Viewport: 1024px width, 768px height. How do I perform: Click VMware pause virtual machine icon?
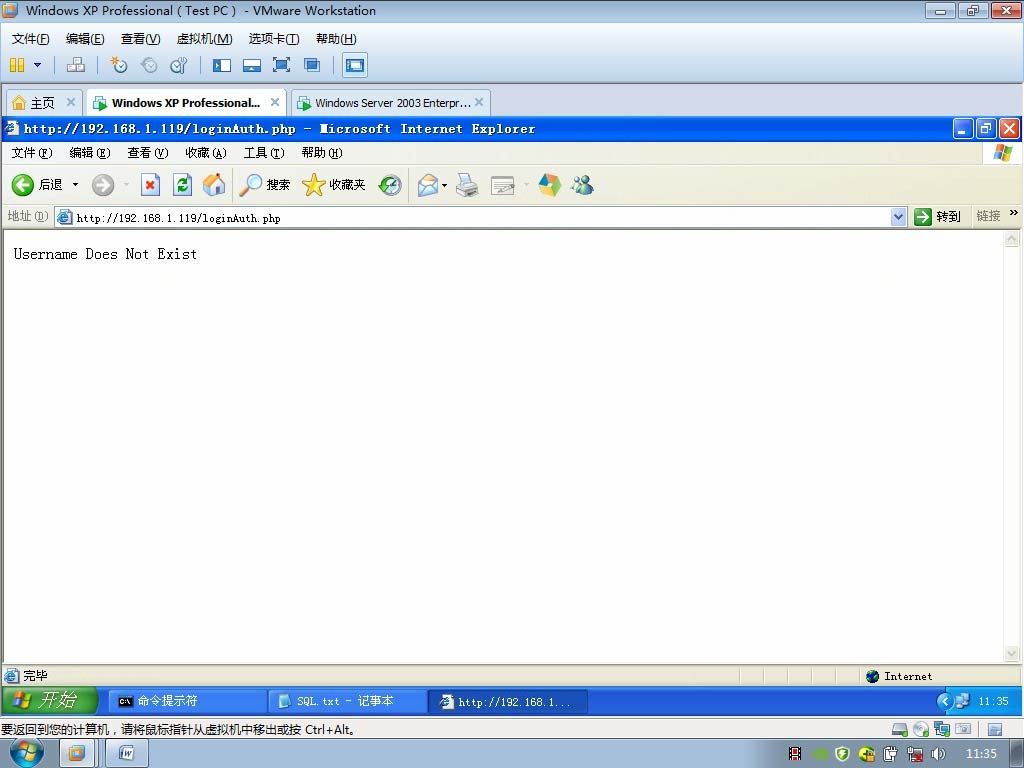click(x=17, y=65)
